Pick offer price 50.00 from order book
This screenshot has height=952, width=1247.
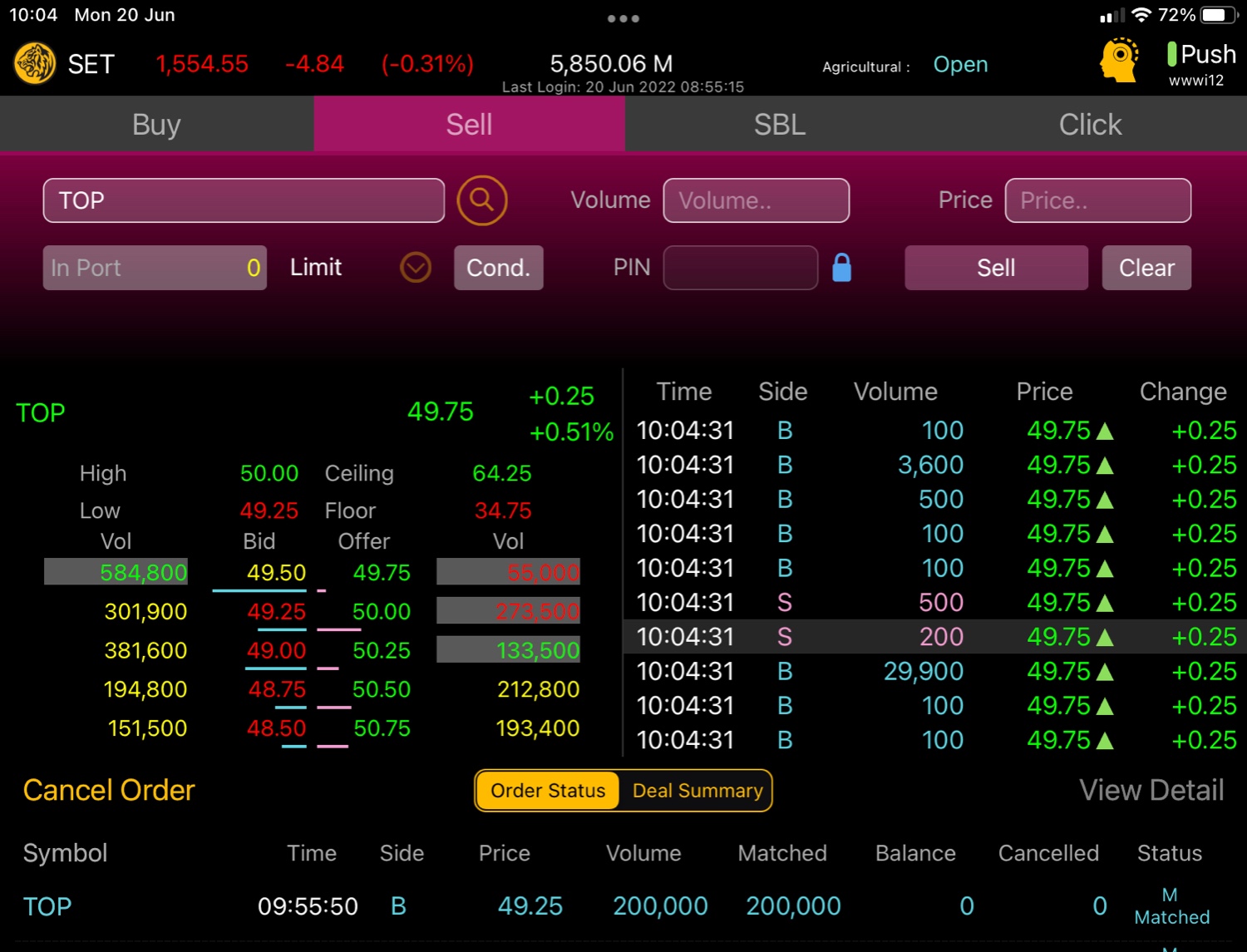click(382, 612)
